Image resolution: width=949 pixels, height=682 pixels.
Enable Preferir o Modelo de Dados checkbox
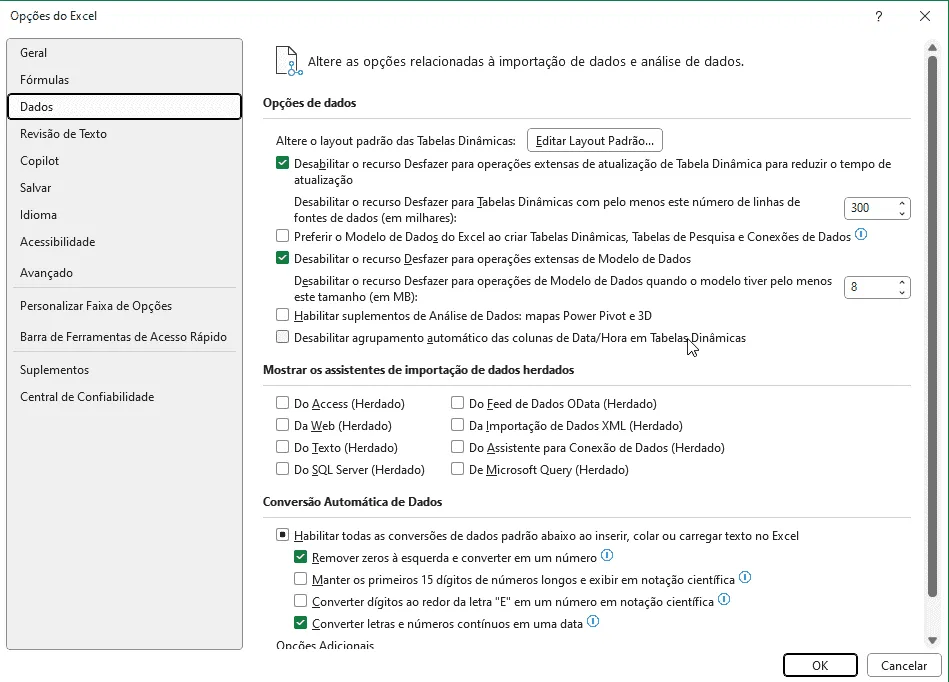pos(282,235)
